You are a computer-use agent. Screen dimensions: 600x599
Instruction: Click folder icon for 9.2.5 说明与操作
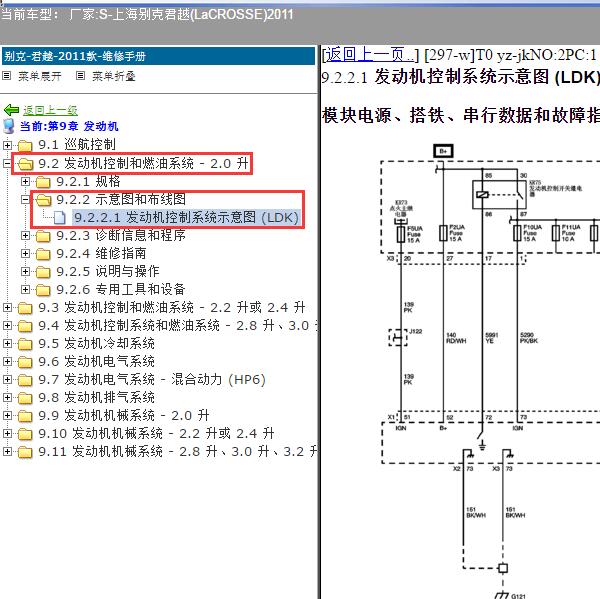pyautogui.click(x=43, y=272)
